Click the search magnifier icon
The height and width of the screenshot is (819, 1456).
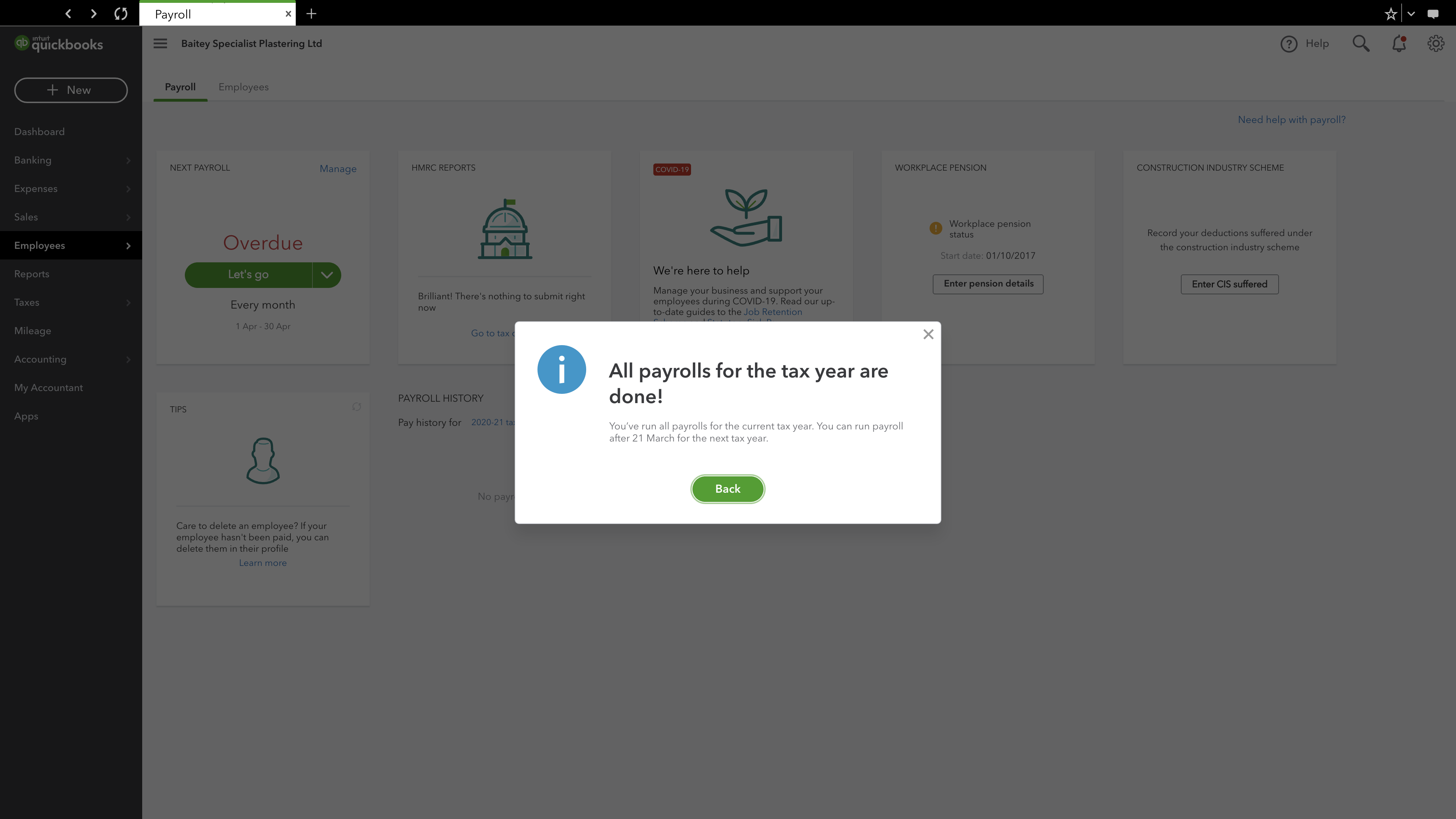[x=1361, y=43]
